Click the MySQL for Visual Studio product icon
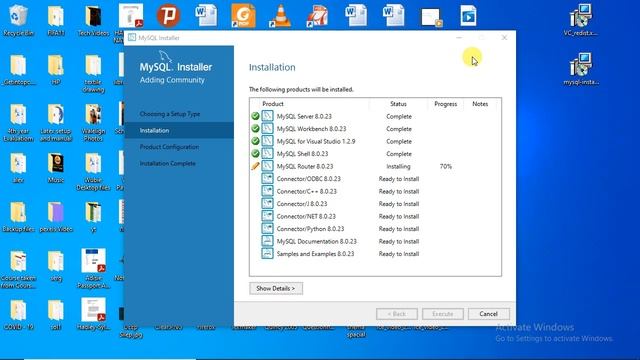Viewport: 640px width, 360px height. point(267,141)
